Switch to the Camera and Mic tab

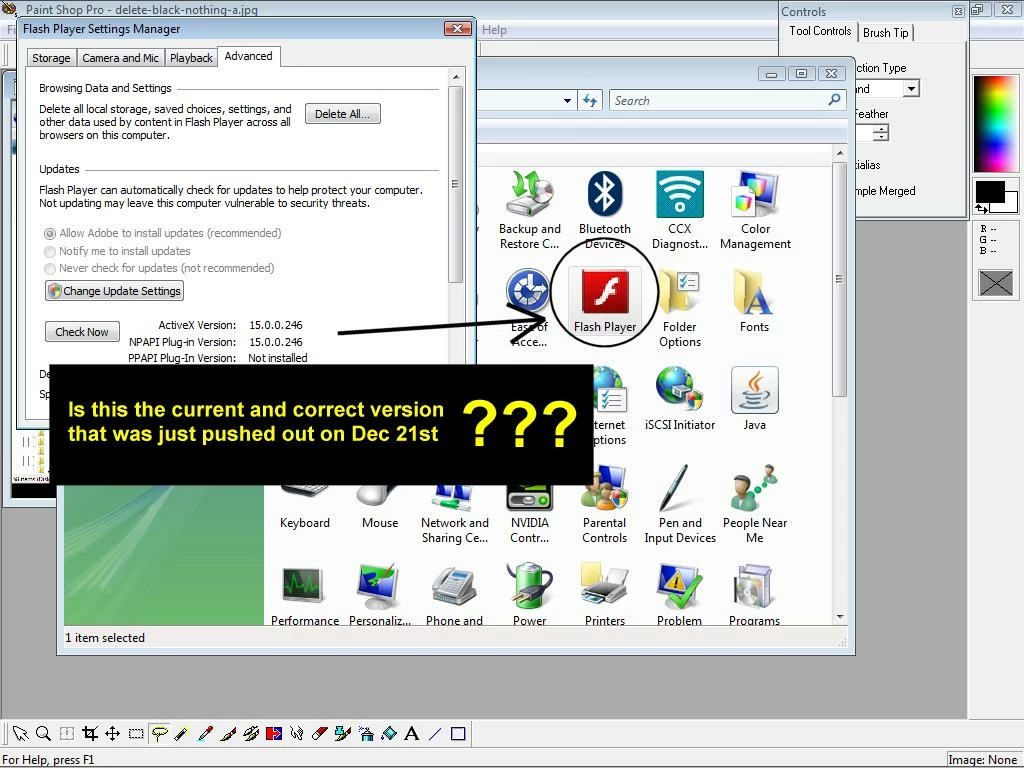pos(120,57)
